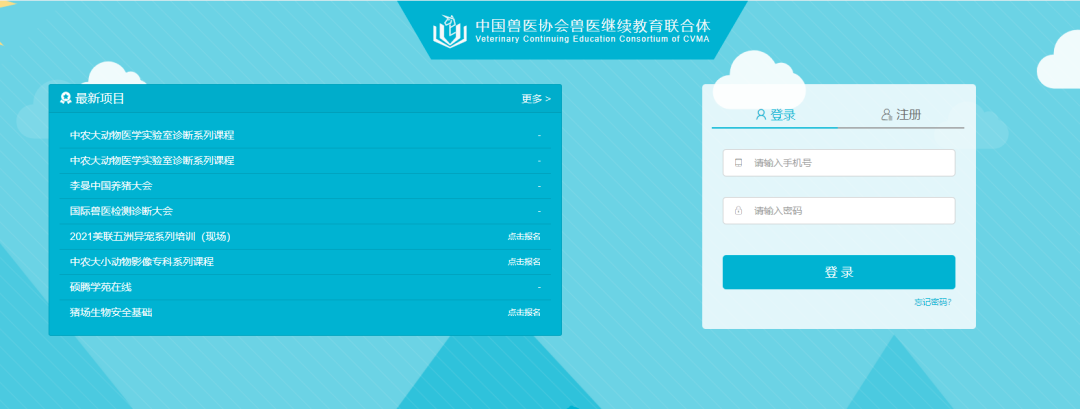Open 更多 > to see more projects
This screenshot has width=1080, height=409.
coord(536,98)
